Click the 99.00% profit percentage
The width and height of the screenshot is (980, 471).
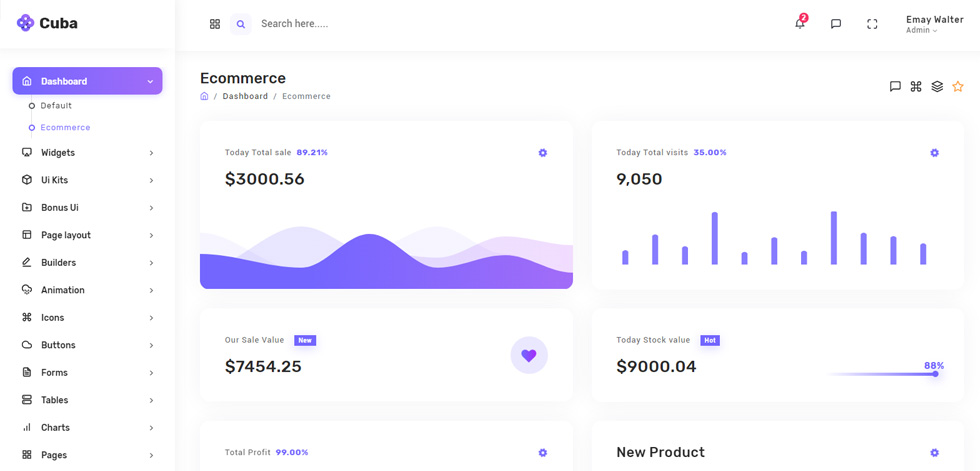click(292, 452)
